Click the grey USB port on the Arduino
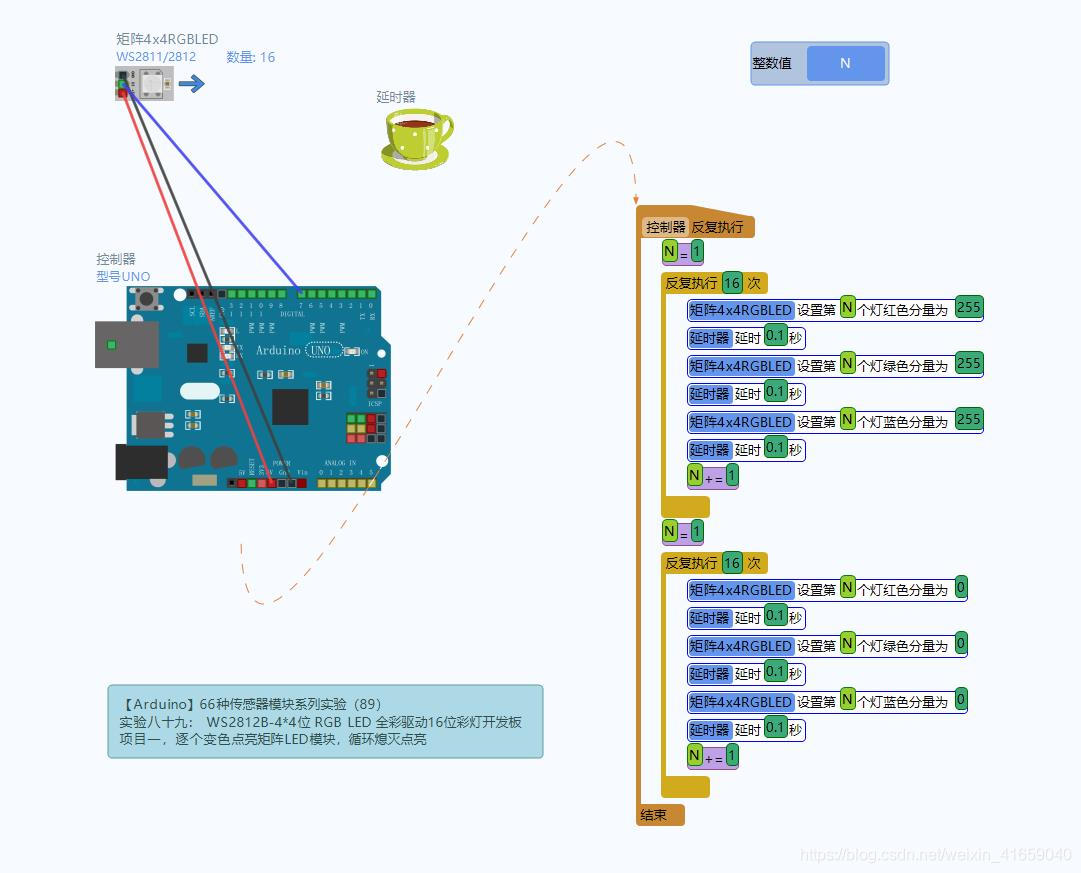This screenshot has height=873, width=1081. tap(127, 344)
